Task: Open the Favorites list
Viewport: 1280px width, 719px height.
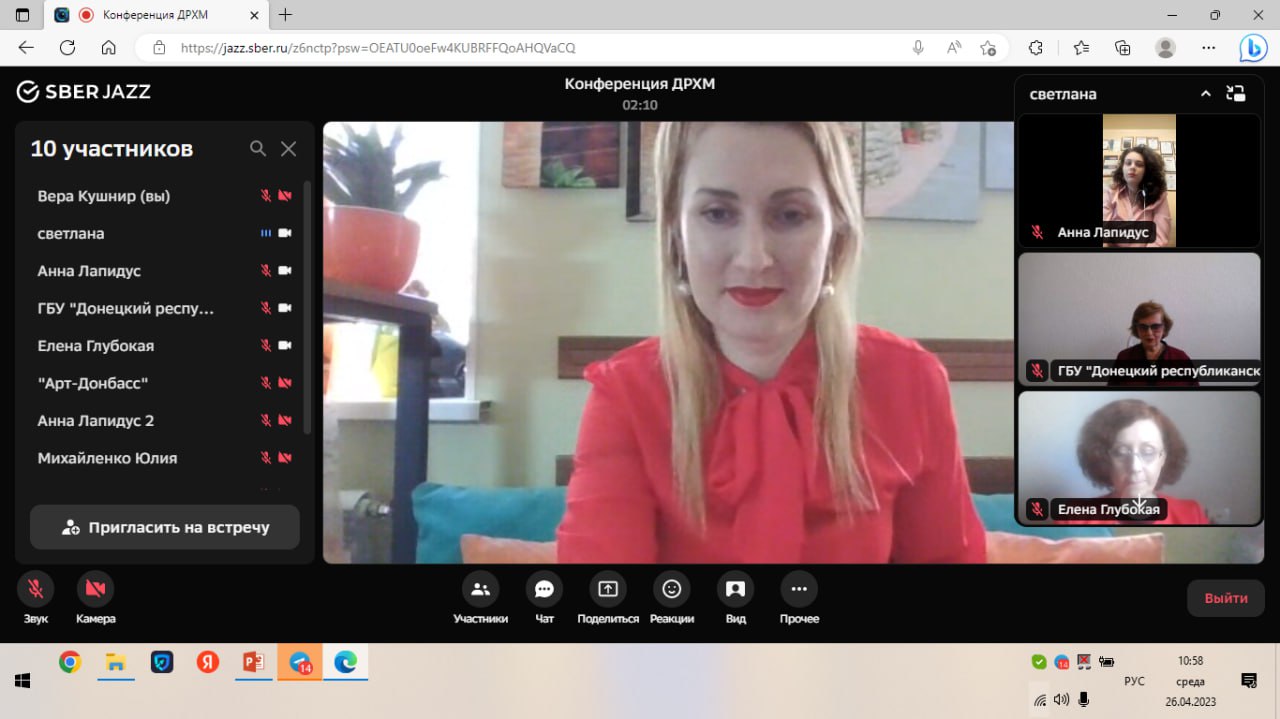Action: pyautogui.click(x=1081, y=48)
